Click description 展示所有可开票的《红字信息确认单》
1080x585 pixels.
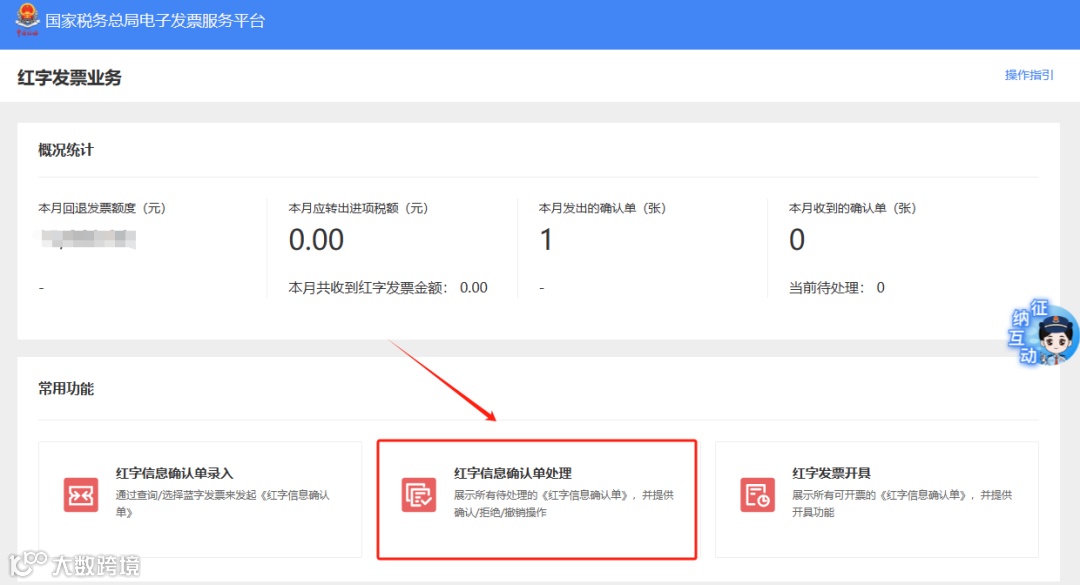coord(902,504)
